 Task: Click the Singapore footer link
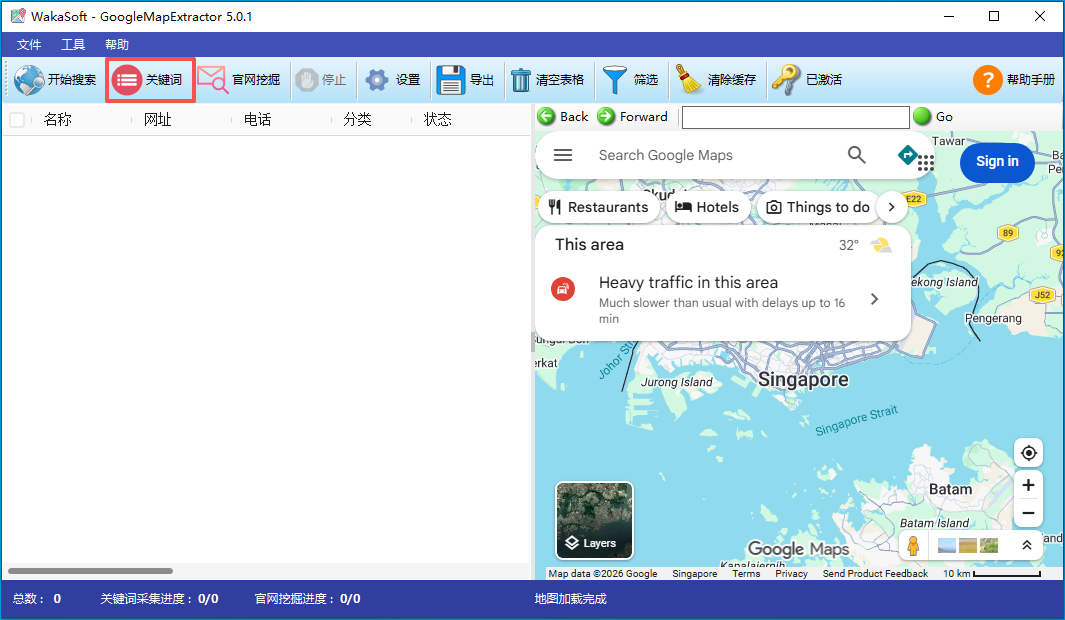click(x=694, y=574)
